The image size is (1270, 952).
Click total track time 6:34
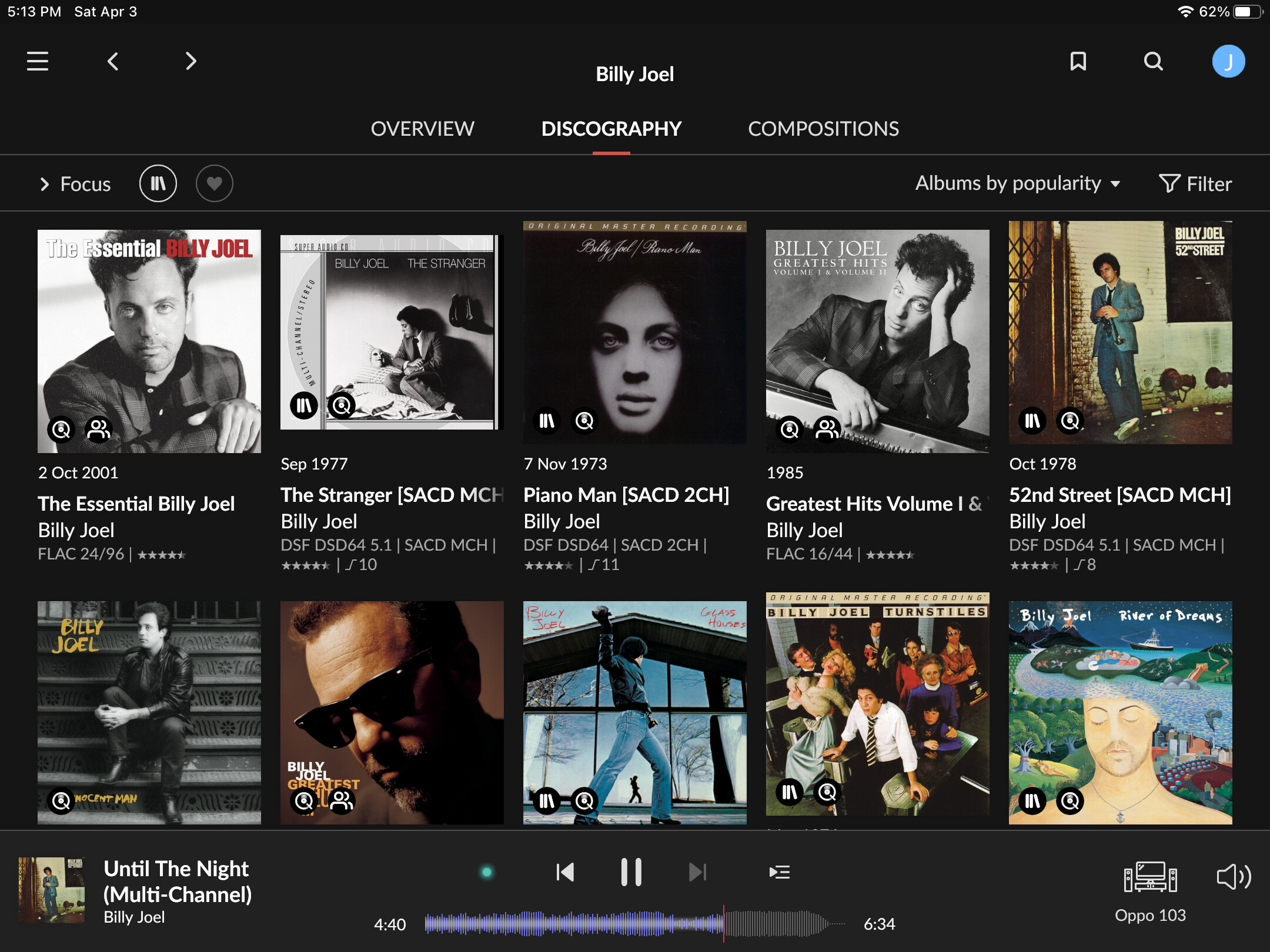point(879,924)
